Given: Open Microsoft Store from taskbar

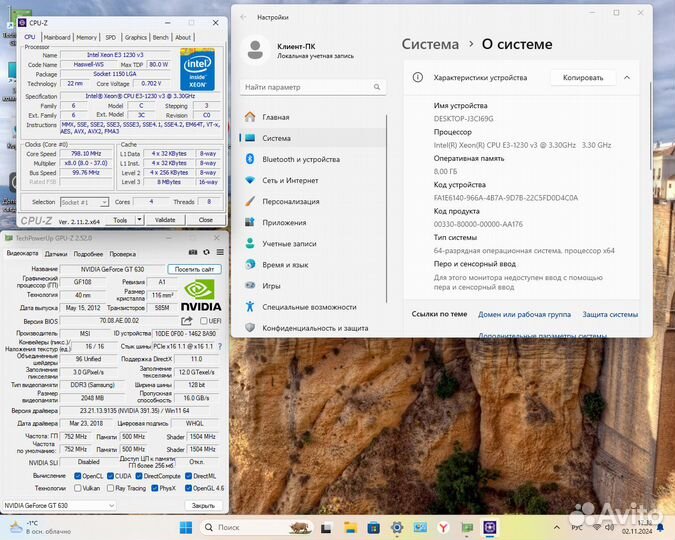Looking at the screenshot, I should [x=374, y=528].
